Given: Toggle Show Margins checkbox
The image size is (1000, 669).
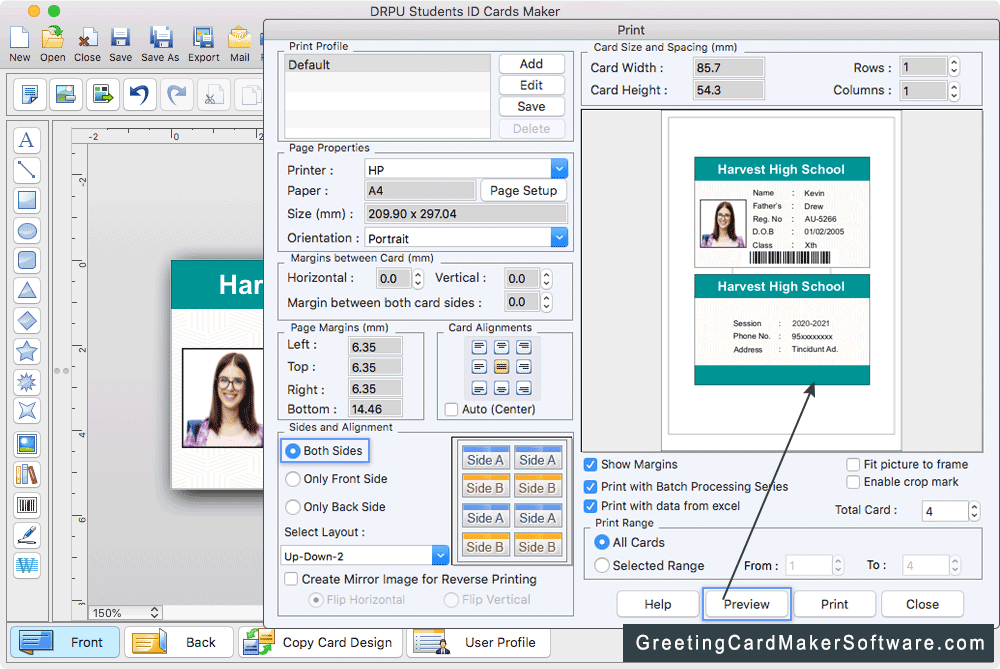Looking at the screenshot, I should [x=591, y=464].
